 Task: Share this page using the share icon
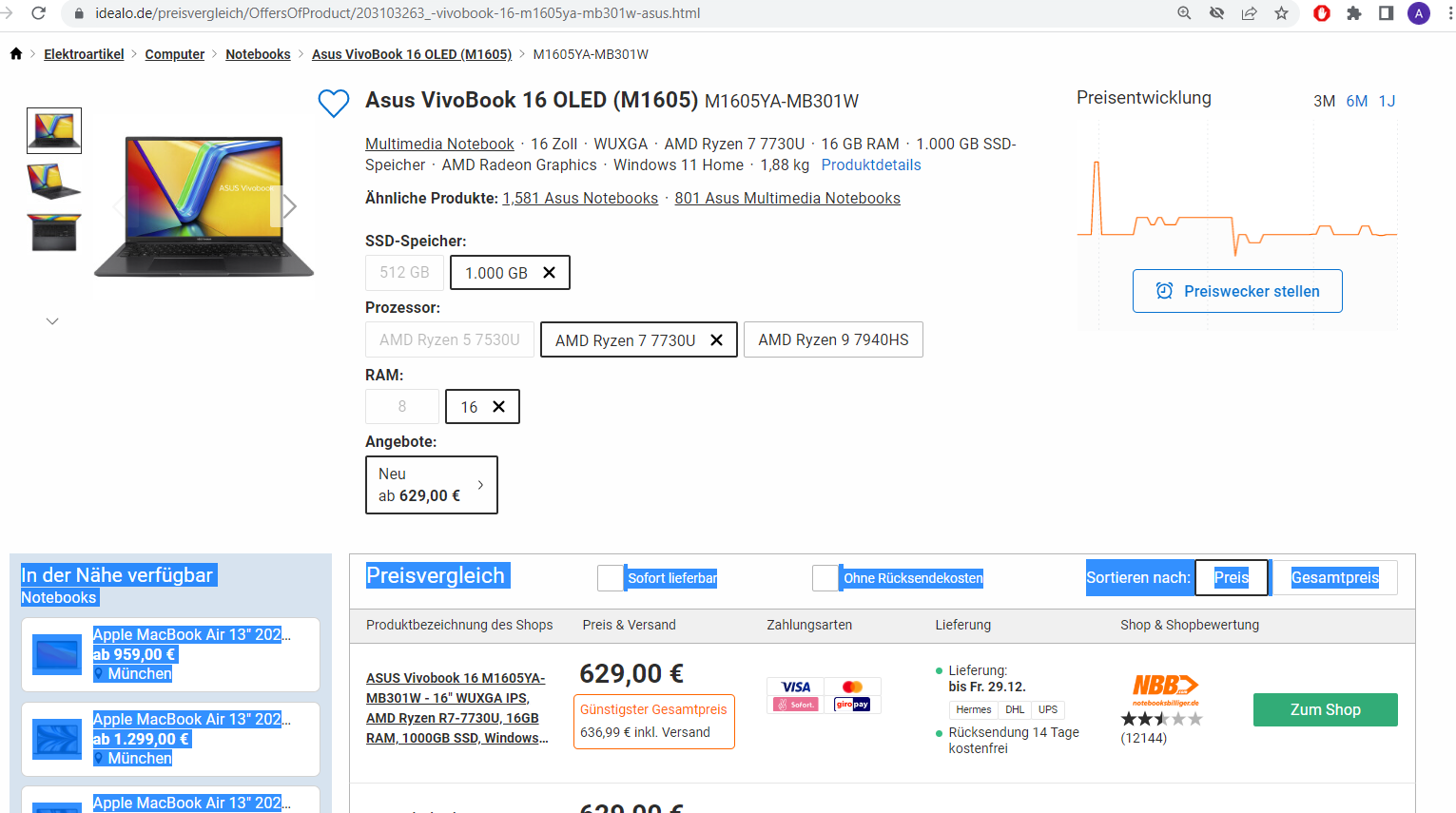point(1249,13)
